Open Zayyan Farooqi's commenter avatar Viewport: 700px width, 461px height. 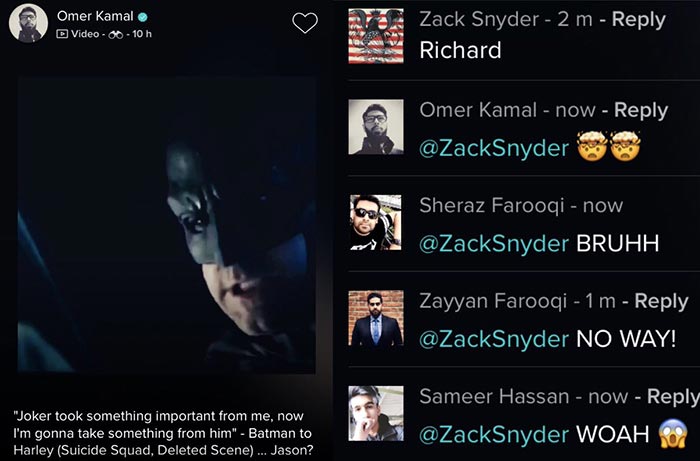pos(376,318)
